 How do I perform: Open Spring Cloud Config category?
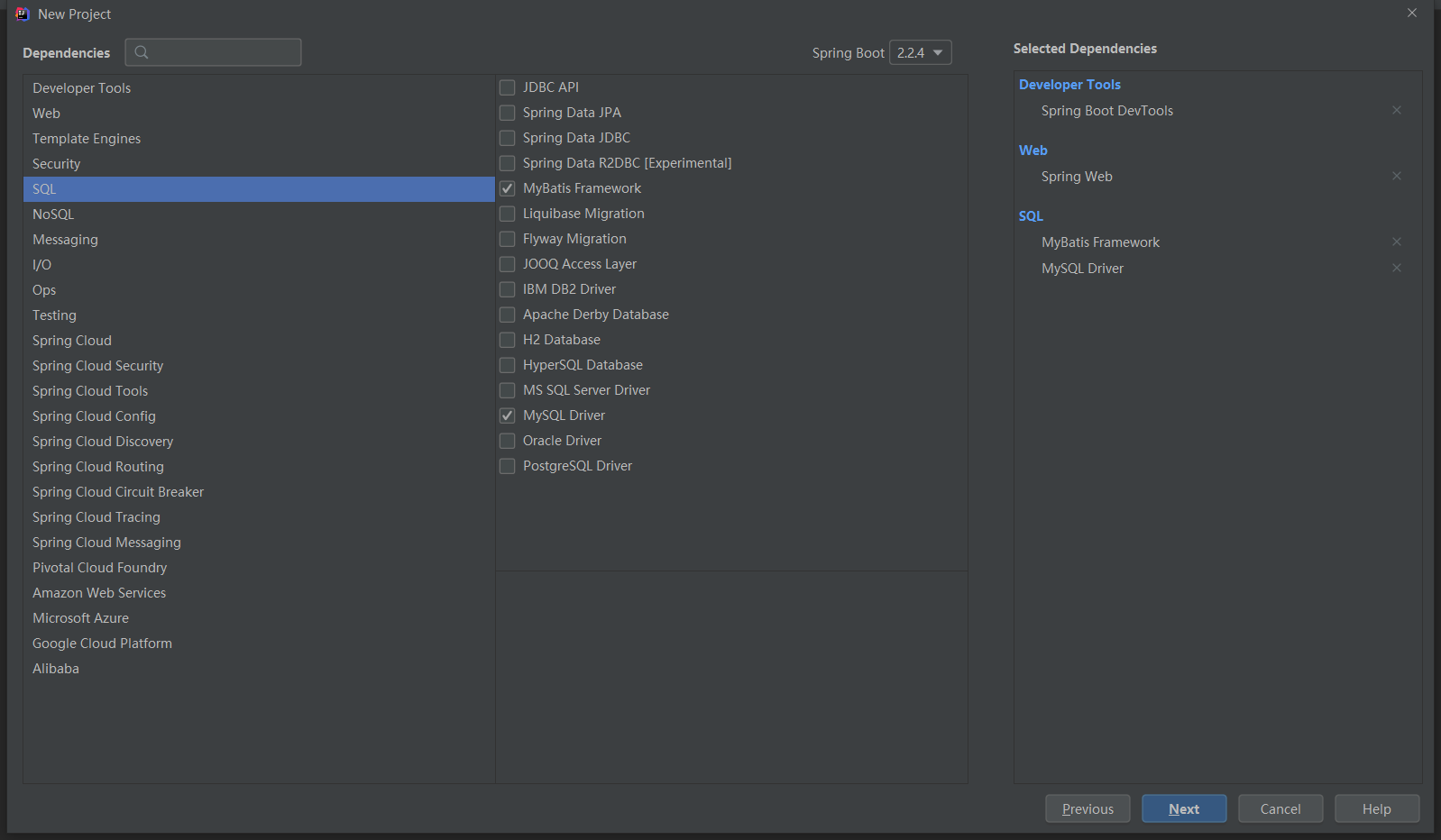click(x=259, y=416)
